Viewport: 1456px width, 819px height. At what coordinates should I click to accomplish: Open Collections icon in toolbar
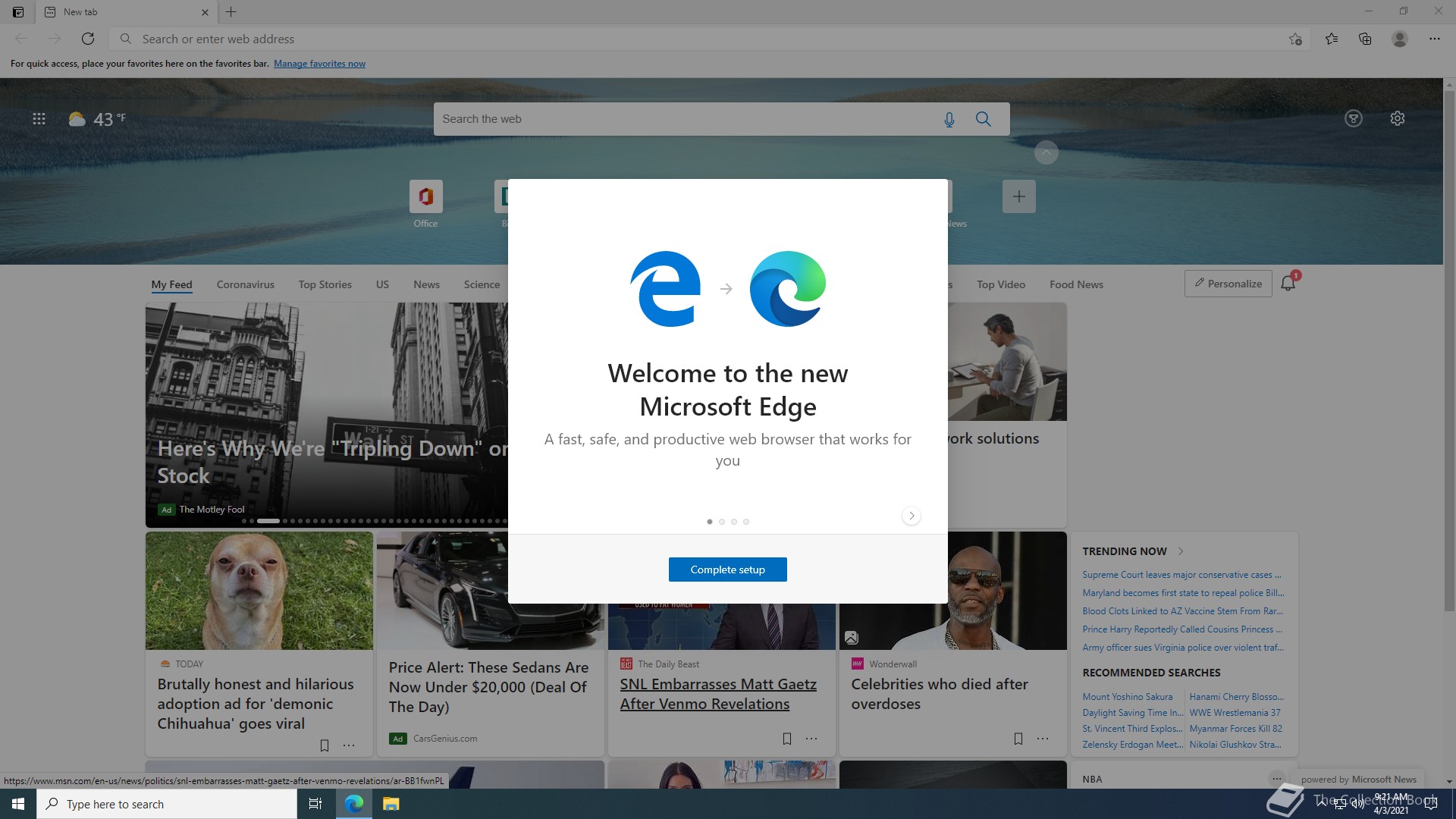(x=1365, y=39)
